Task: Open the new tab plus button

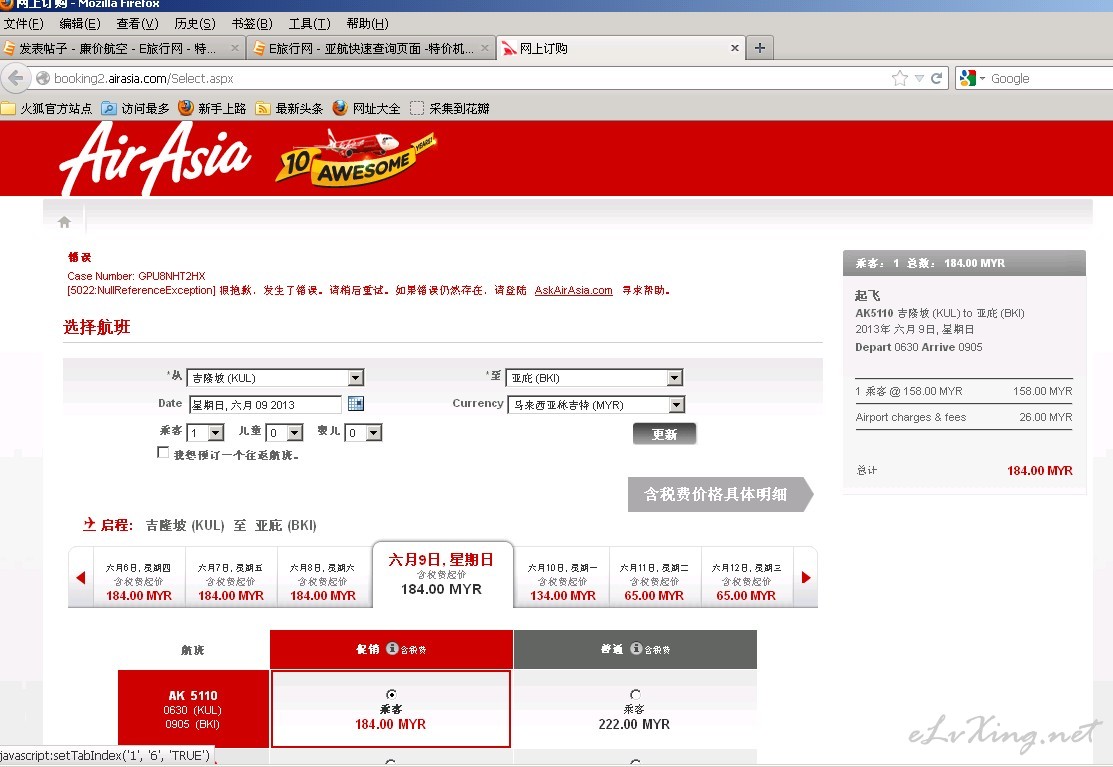Action: [x=760, y=48]
